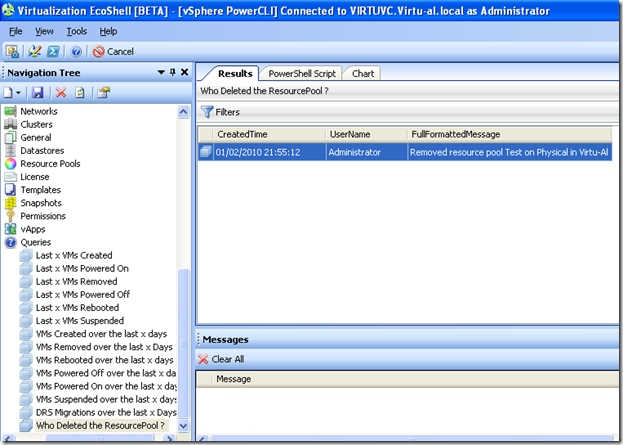Click the red X delete icon in Navigation Tree toolbar
Viewport: 623px width, 445px height.
(x=61, y=93)
